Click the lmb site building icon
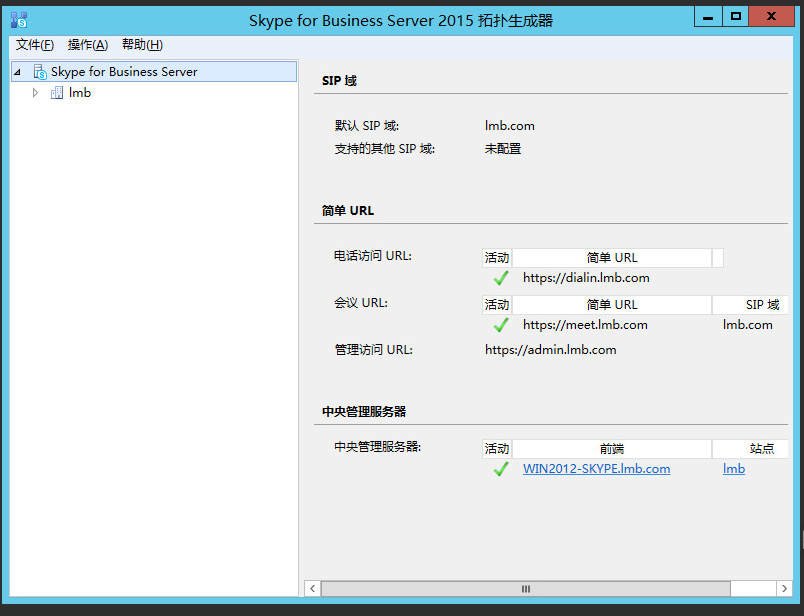 [x=57, y=93]
